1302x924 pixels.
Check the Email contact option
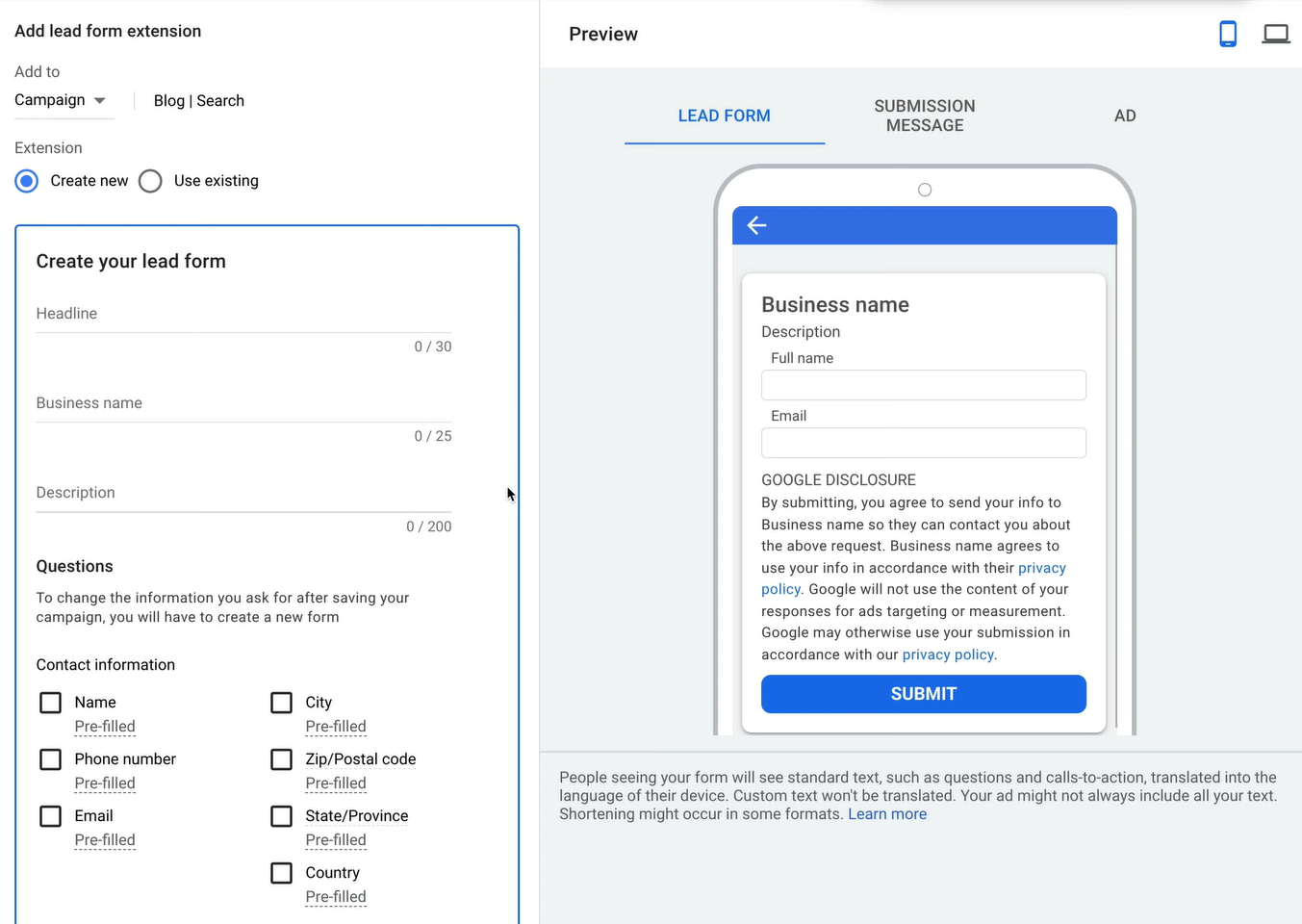[50, 815]
